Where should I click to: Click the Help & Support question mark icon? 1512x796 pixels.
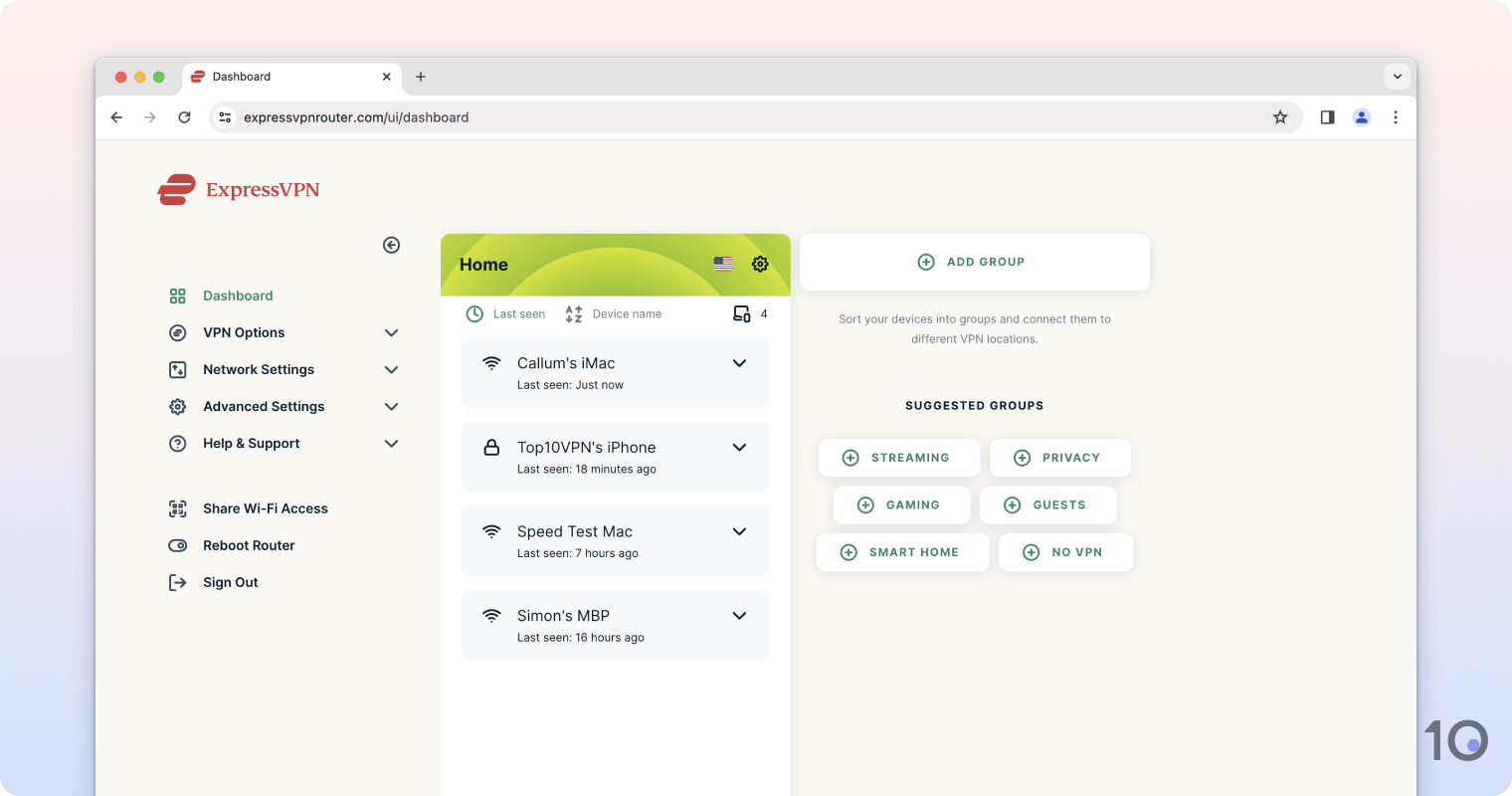click(177, 443)
